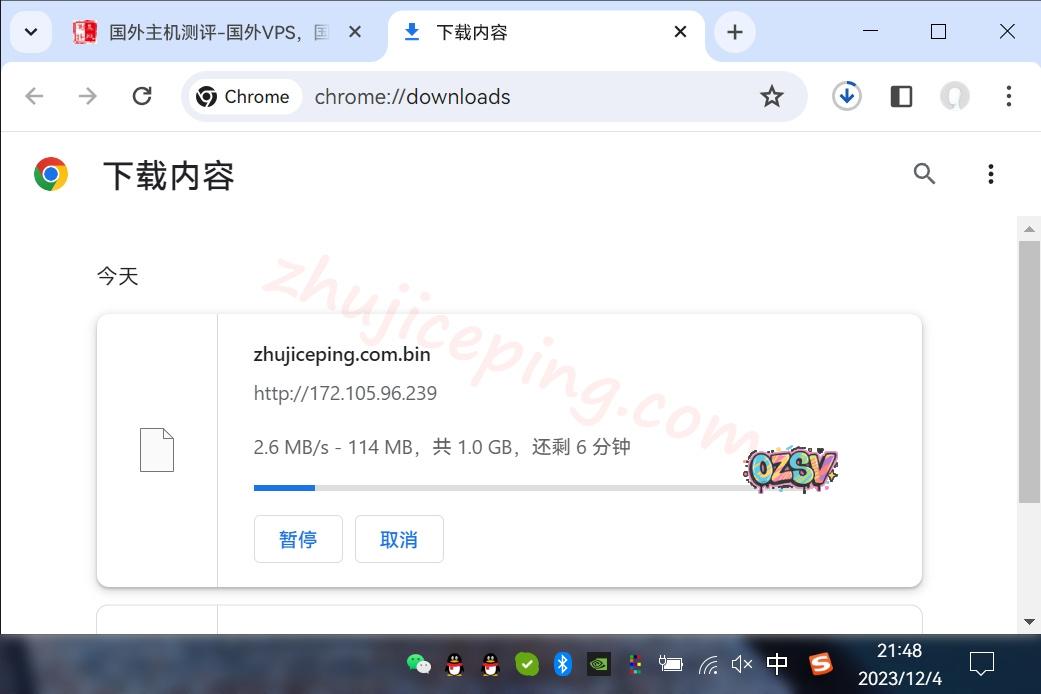Click the download progress bar
1041x694 pixels.
point(500,488)
